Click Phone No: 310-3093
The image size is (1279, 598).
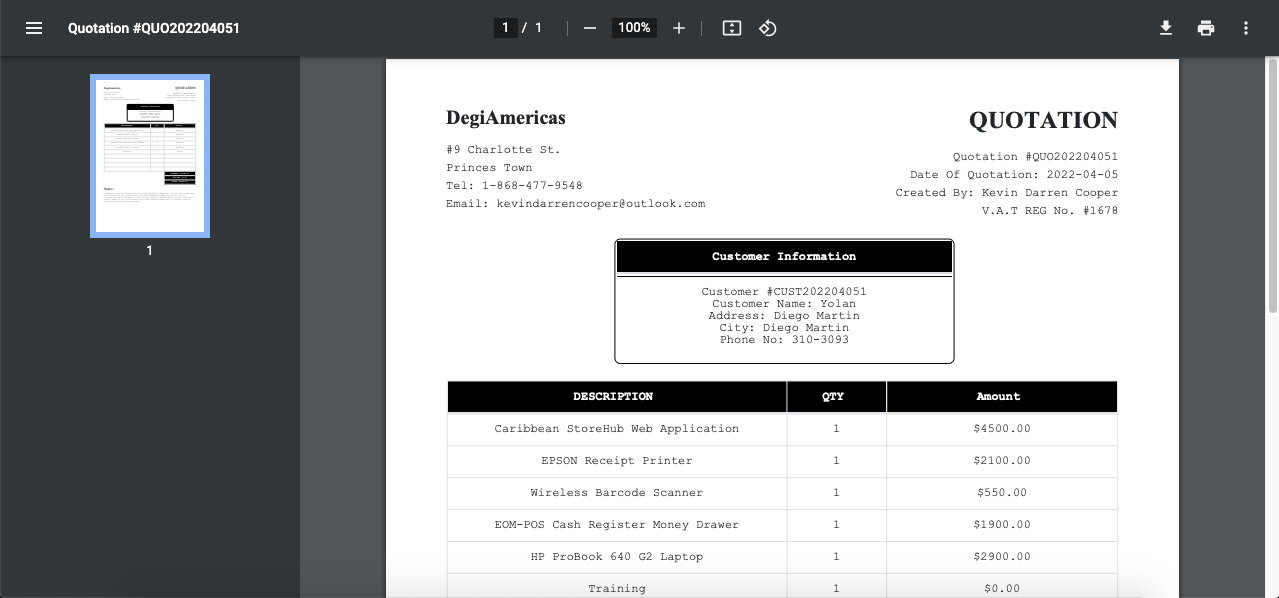click(784, 340)
